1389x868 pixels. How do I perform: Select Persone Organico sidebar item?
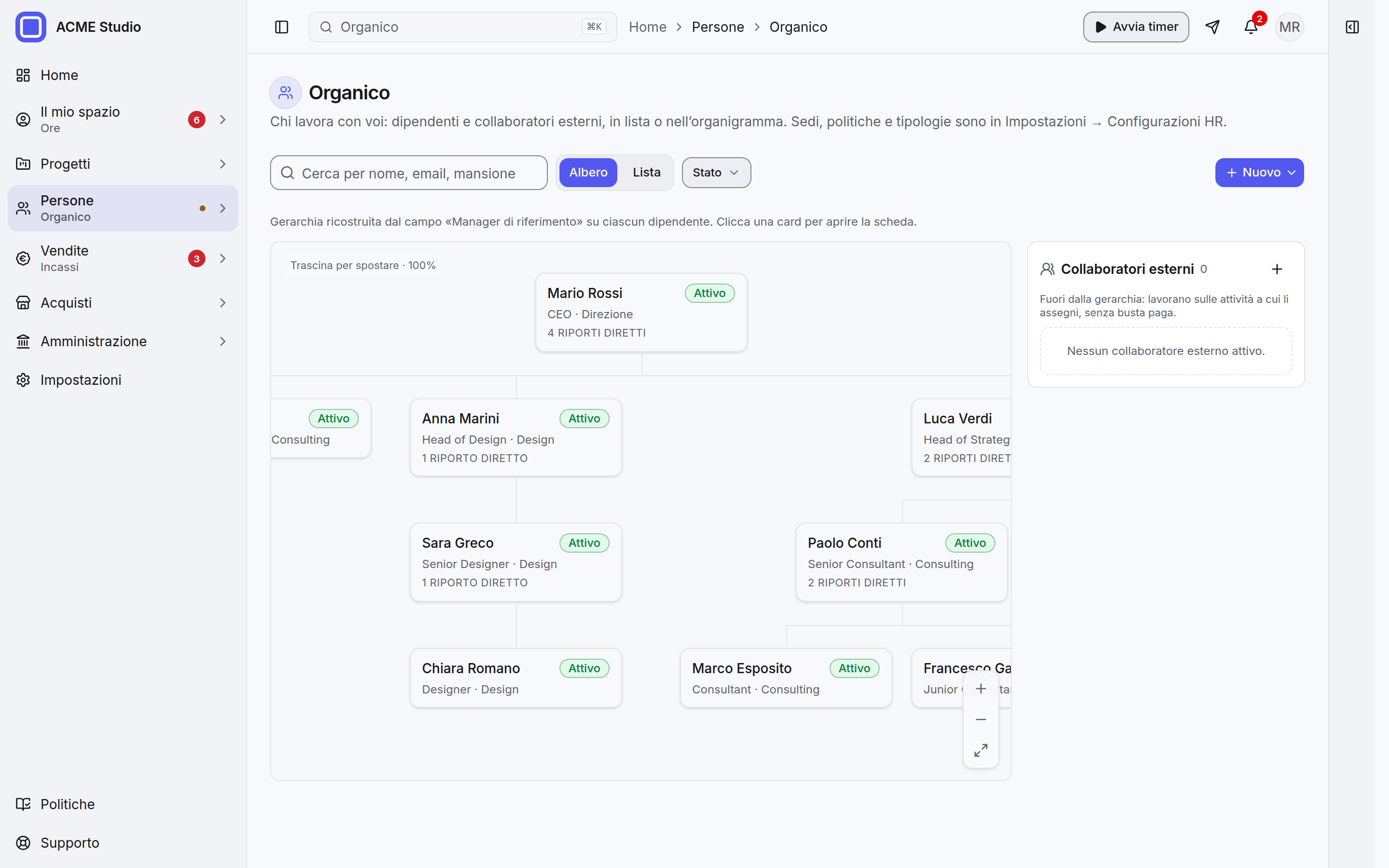123,208
